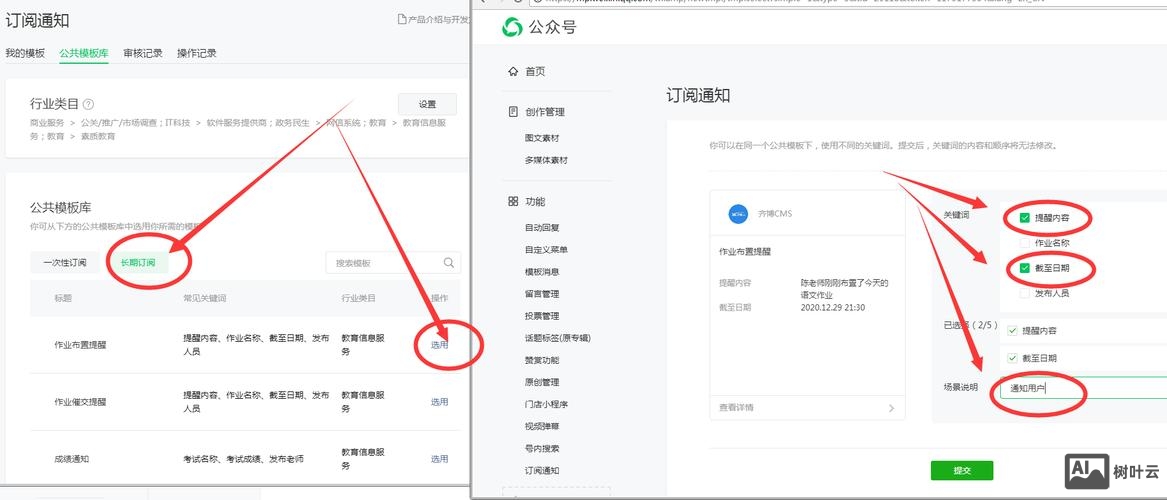Click 创作管理 section icon
The image size is (1167, 500).
tap(513, 112)
